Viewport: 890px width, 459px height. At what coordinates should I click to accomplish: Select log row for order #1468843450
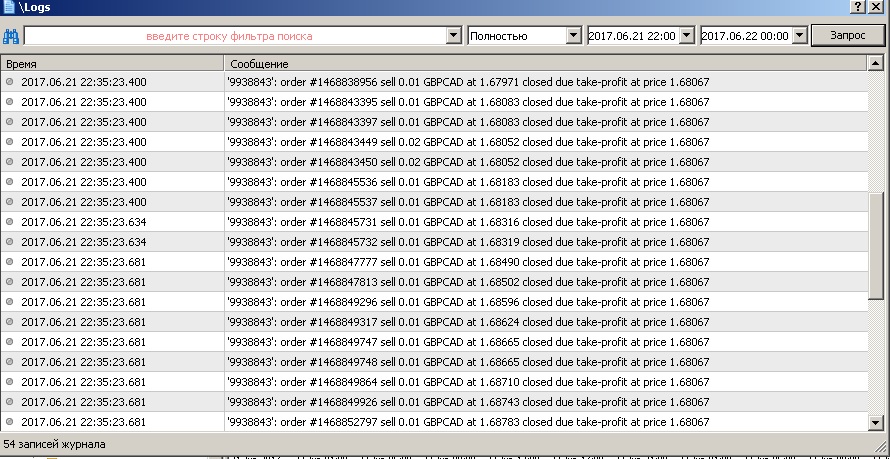click(434, 162)
